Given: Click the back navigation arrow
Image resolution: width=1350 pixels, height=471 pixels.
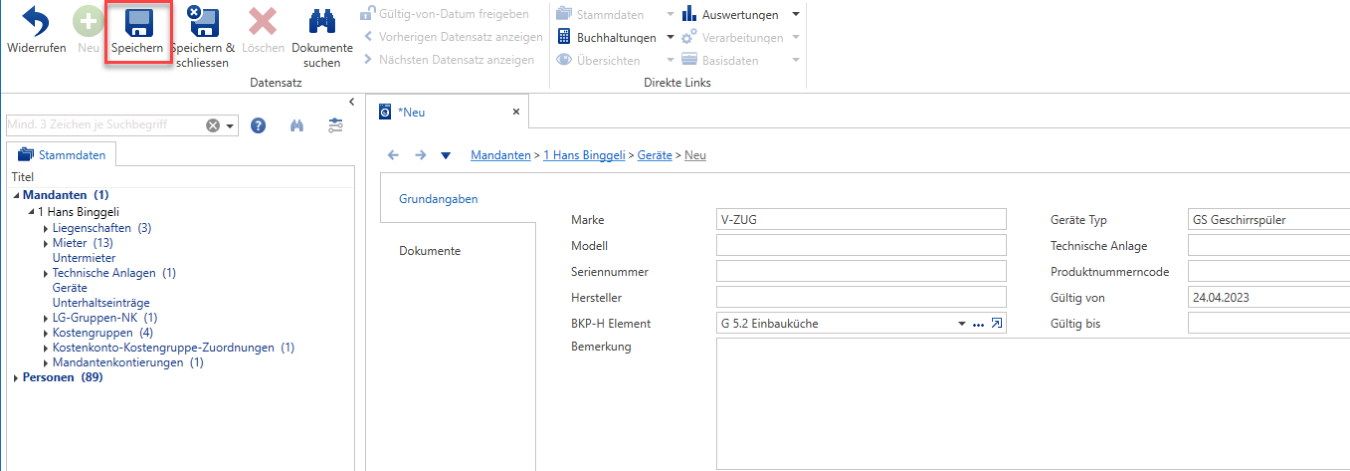Looking at the screenshot, I should tap(393, 156).
